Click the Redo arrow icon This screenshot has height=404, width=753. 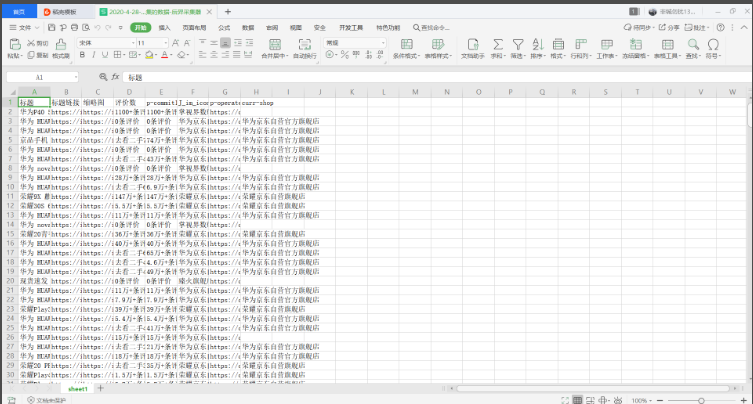point(109,27)
